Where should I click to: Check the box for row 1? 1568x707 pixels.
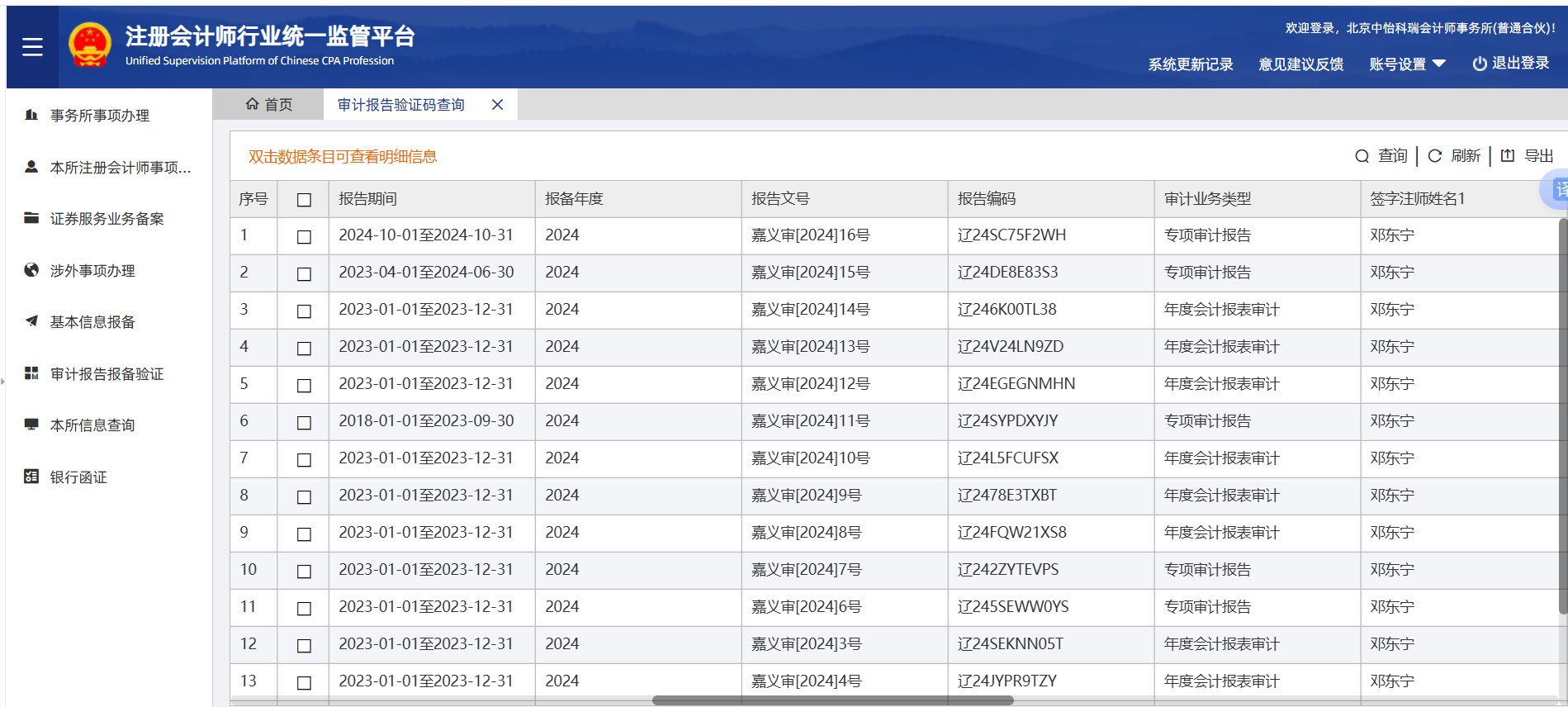click(x=304, y=237)
